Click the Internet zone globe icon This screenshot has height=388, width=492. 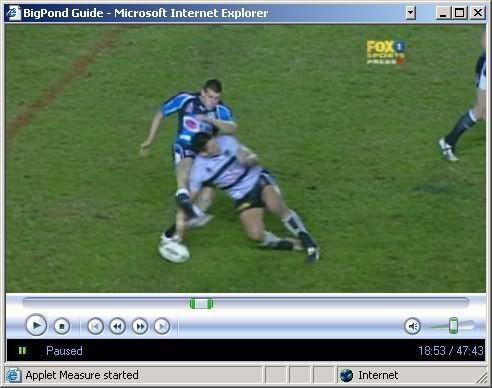(x=347, y=375)
